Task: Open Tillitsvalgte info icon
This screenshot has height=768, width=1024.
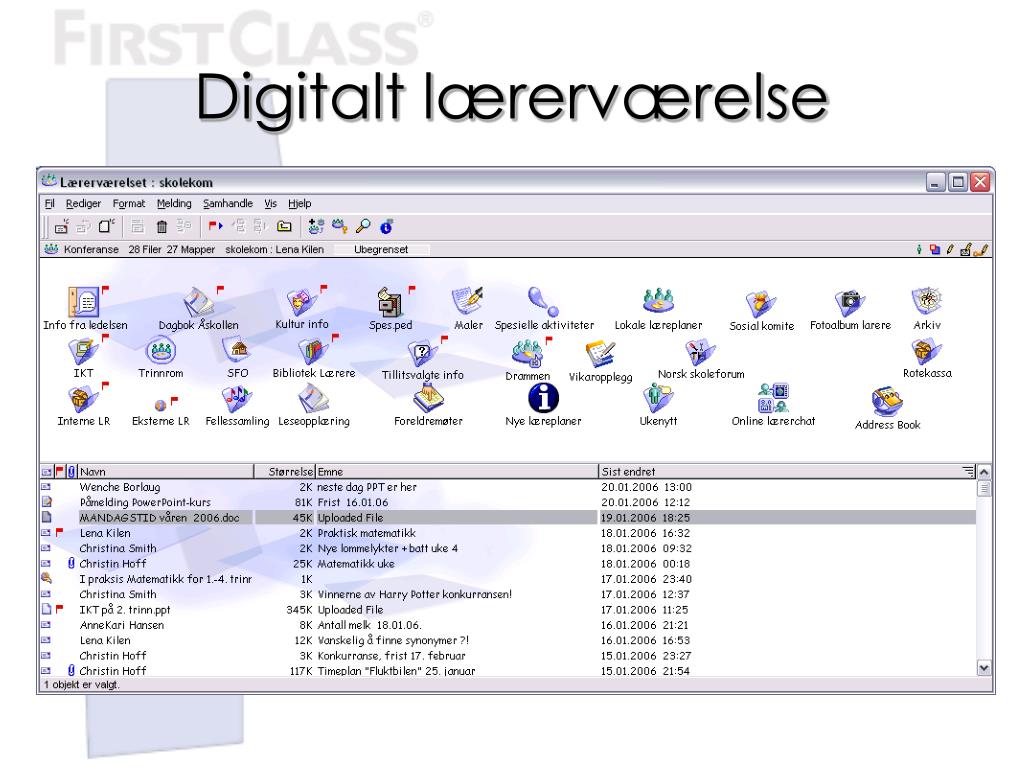Action: coord(423,353)
